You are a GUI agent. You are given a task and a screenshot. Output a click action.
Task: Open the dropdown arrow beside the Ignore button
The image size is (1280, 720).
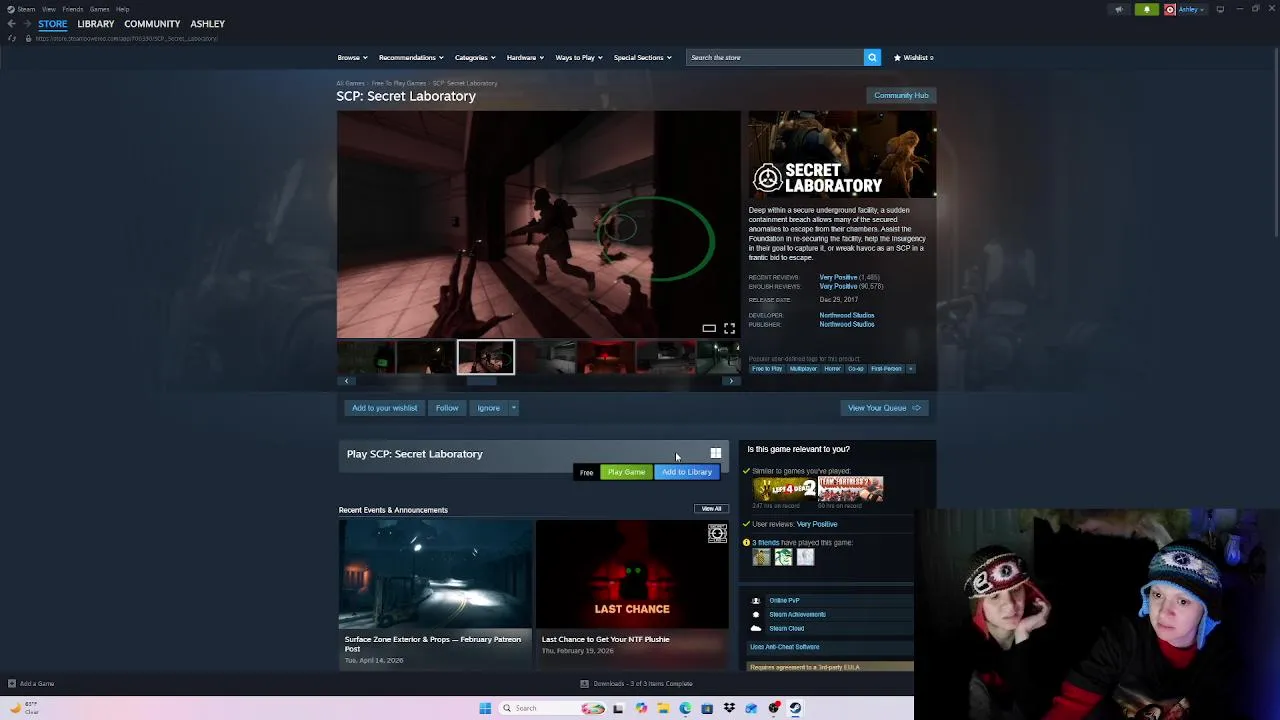point(514,408)
